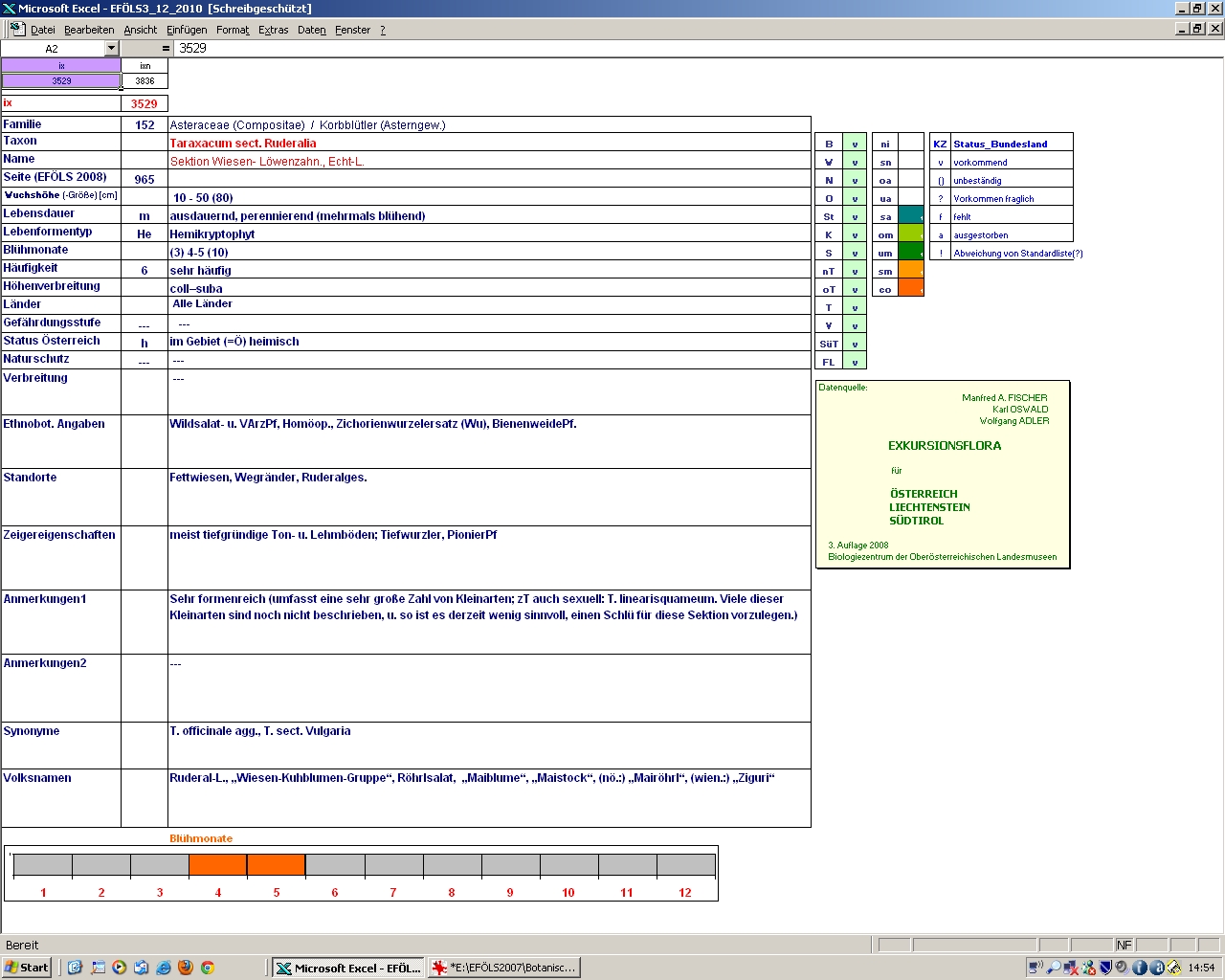Click the equals formula button

[166, 48]
